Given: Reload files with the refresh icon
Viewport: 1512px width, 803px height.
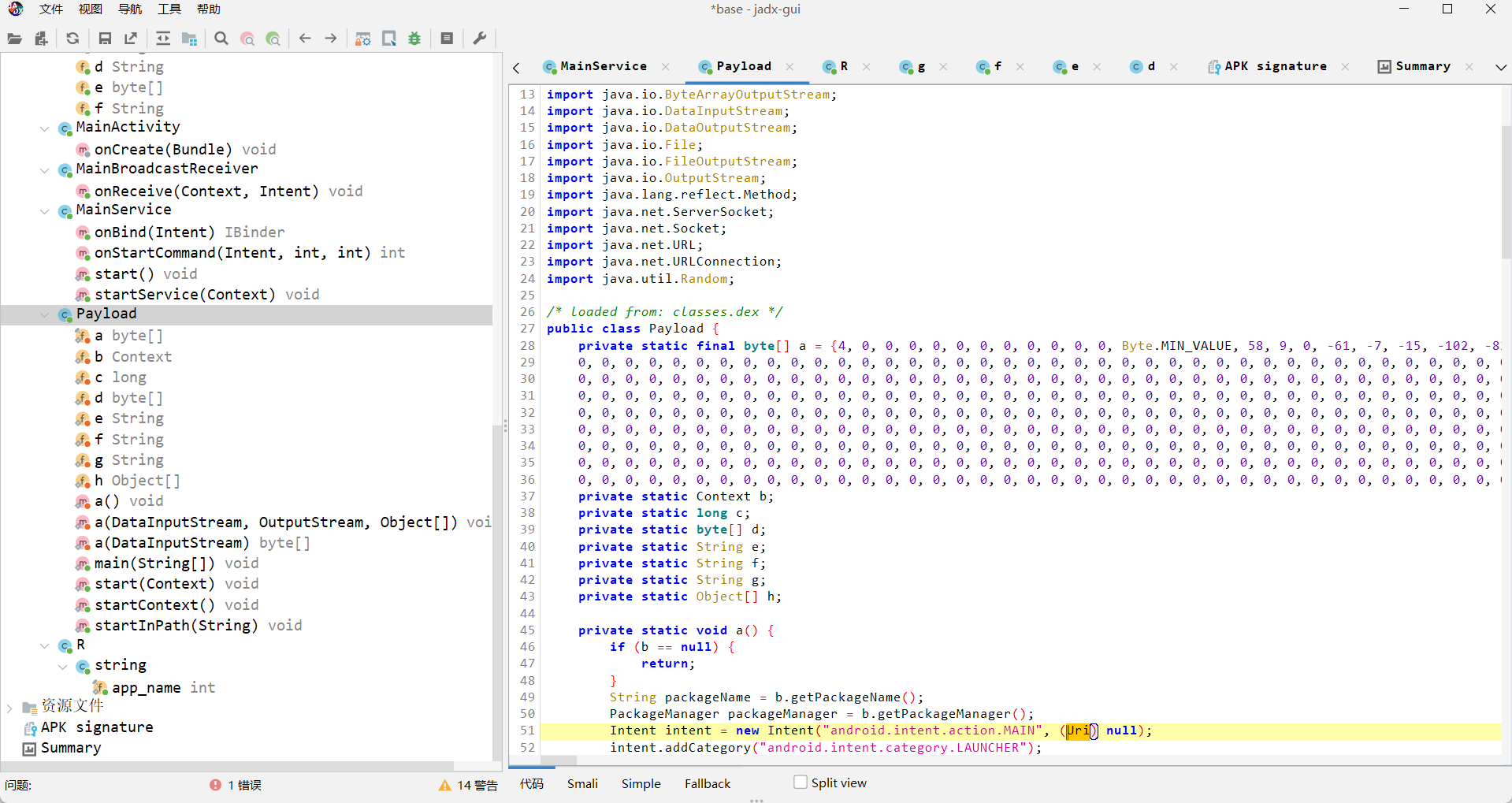Looking at the screenshot, I should coord(72,39).
